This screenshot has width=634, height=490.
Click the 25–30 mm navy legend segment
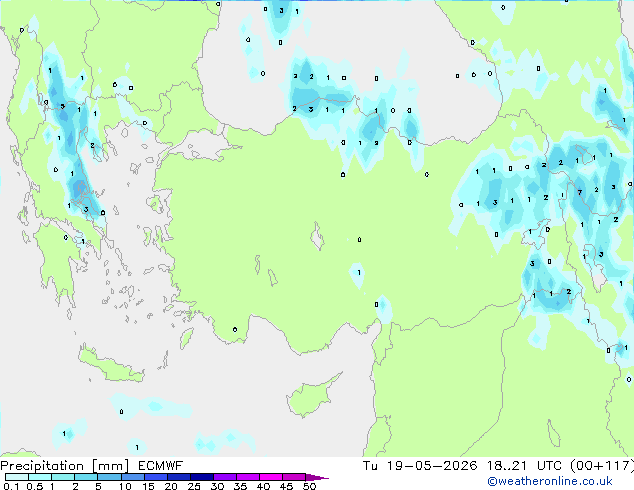pyautogui.click(x=202, y=477)
